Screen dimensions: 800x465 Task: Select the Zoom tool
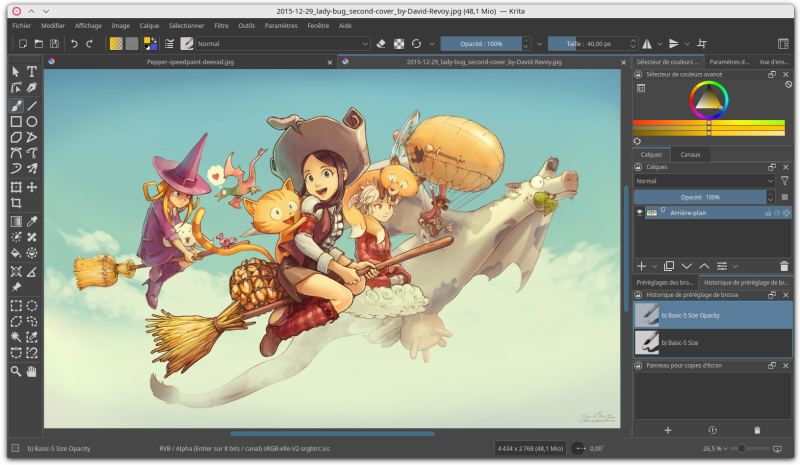[16, 371]
